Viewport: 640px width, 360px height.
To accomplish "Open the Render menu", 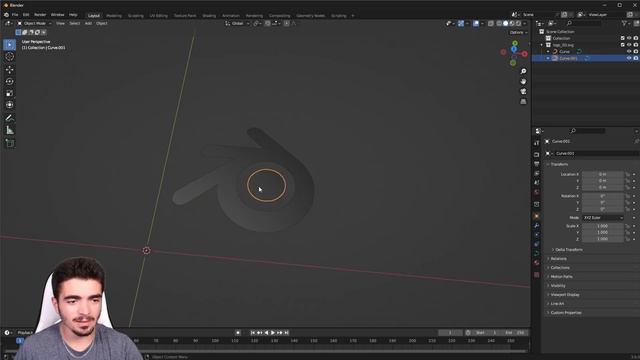I will [x=40, y=15].
